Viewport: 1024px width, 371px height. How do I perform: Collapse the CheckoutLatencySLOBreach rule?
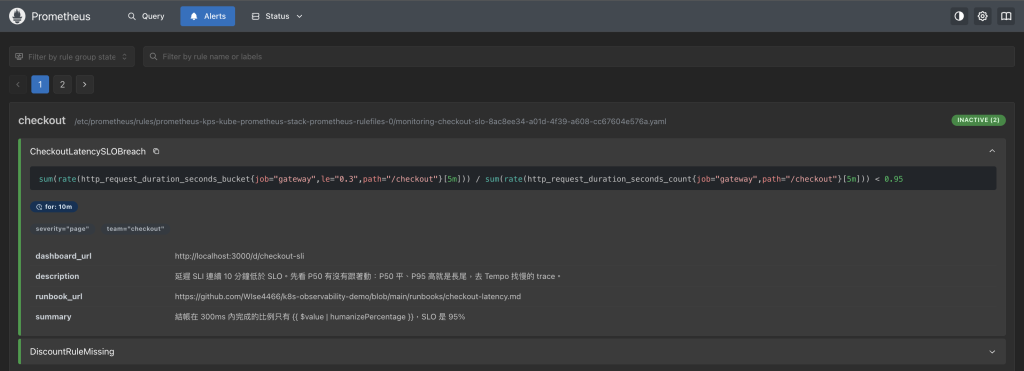[992, 151]
